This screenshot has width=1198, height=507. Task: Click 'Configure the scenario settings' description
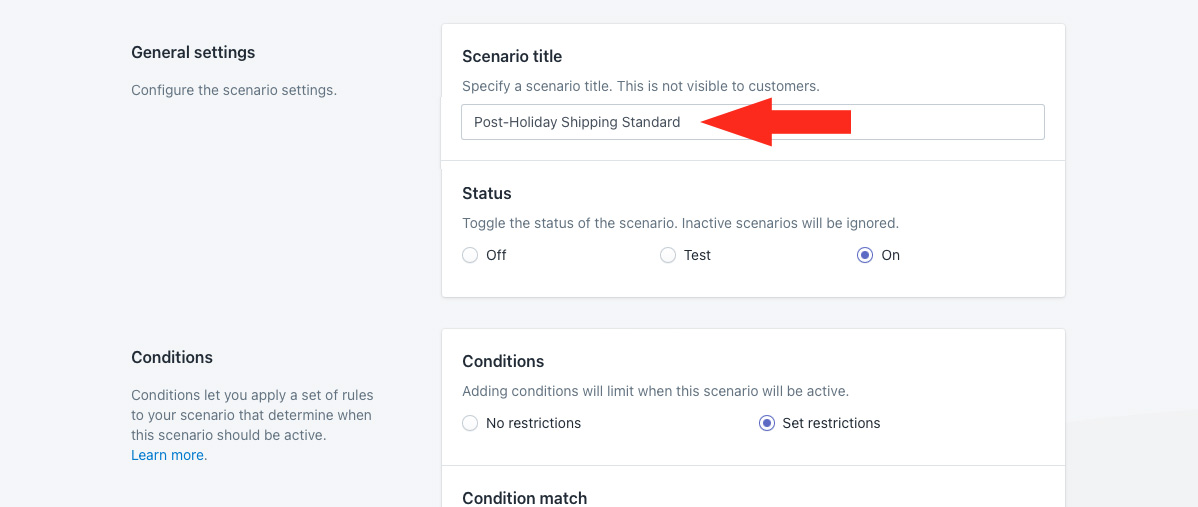(x=234, y=90)
